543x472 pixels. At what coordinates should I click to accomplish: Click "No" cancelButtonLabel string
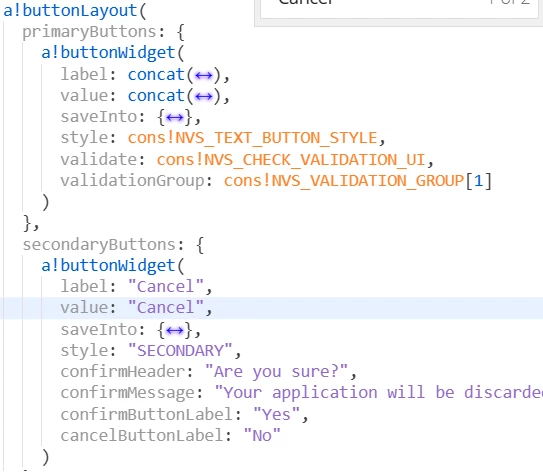click(262, 436)
